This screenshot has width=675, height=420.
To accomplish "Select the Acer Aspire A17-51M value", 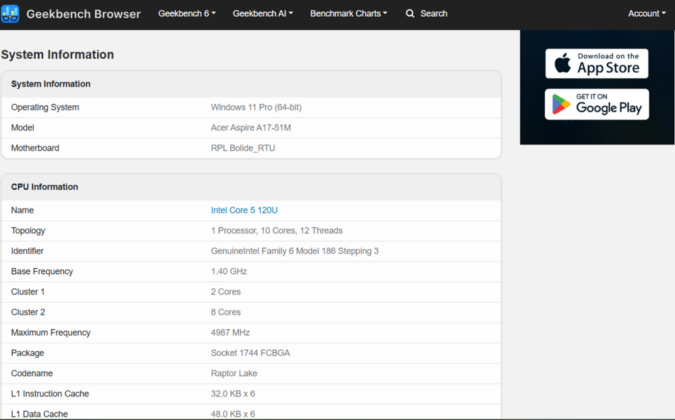I will [251, 127].
